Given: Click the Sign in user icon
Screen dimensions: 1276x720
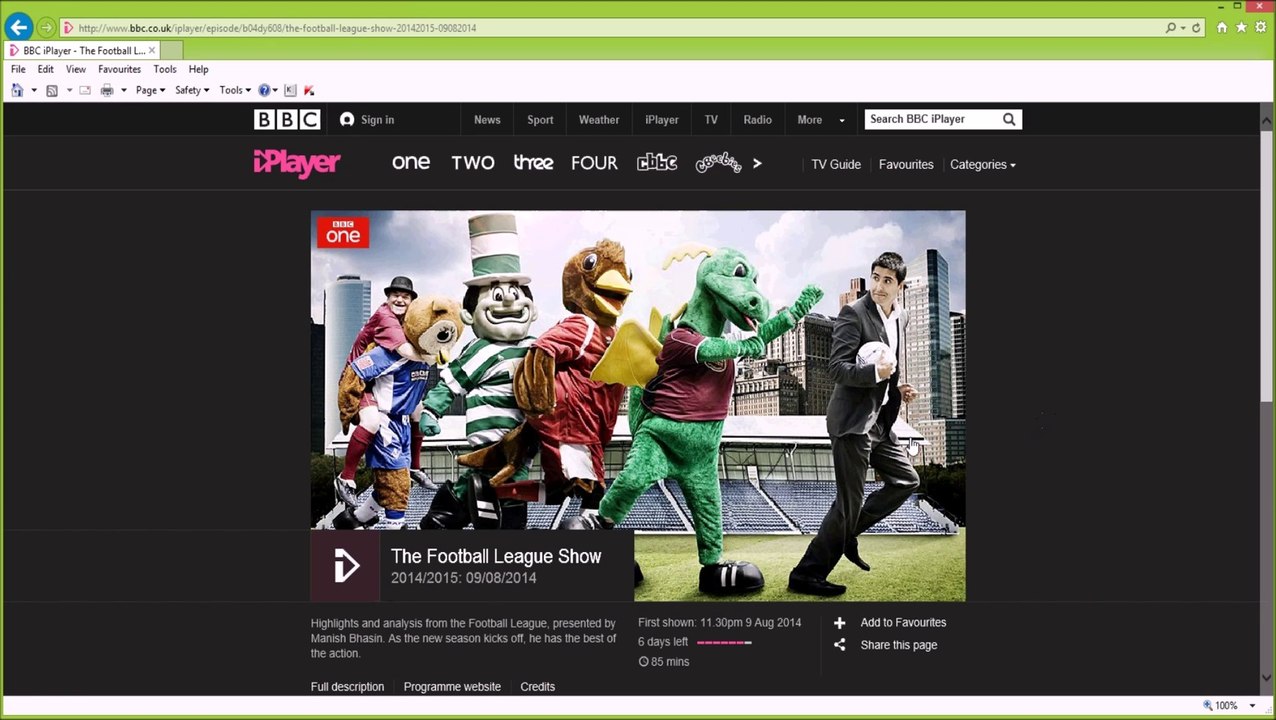Looking at the screenshot, I should pos(347,119).
